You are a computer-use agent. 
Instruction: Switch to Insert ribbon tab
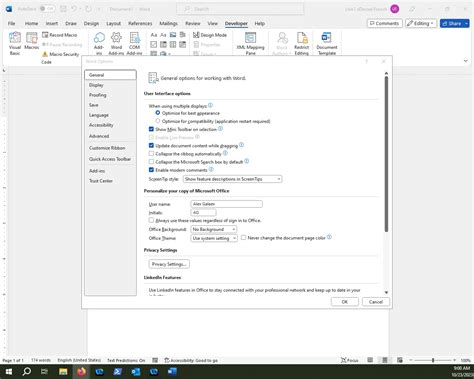click(52, 23)
